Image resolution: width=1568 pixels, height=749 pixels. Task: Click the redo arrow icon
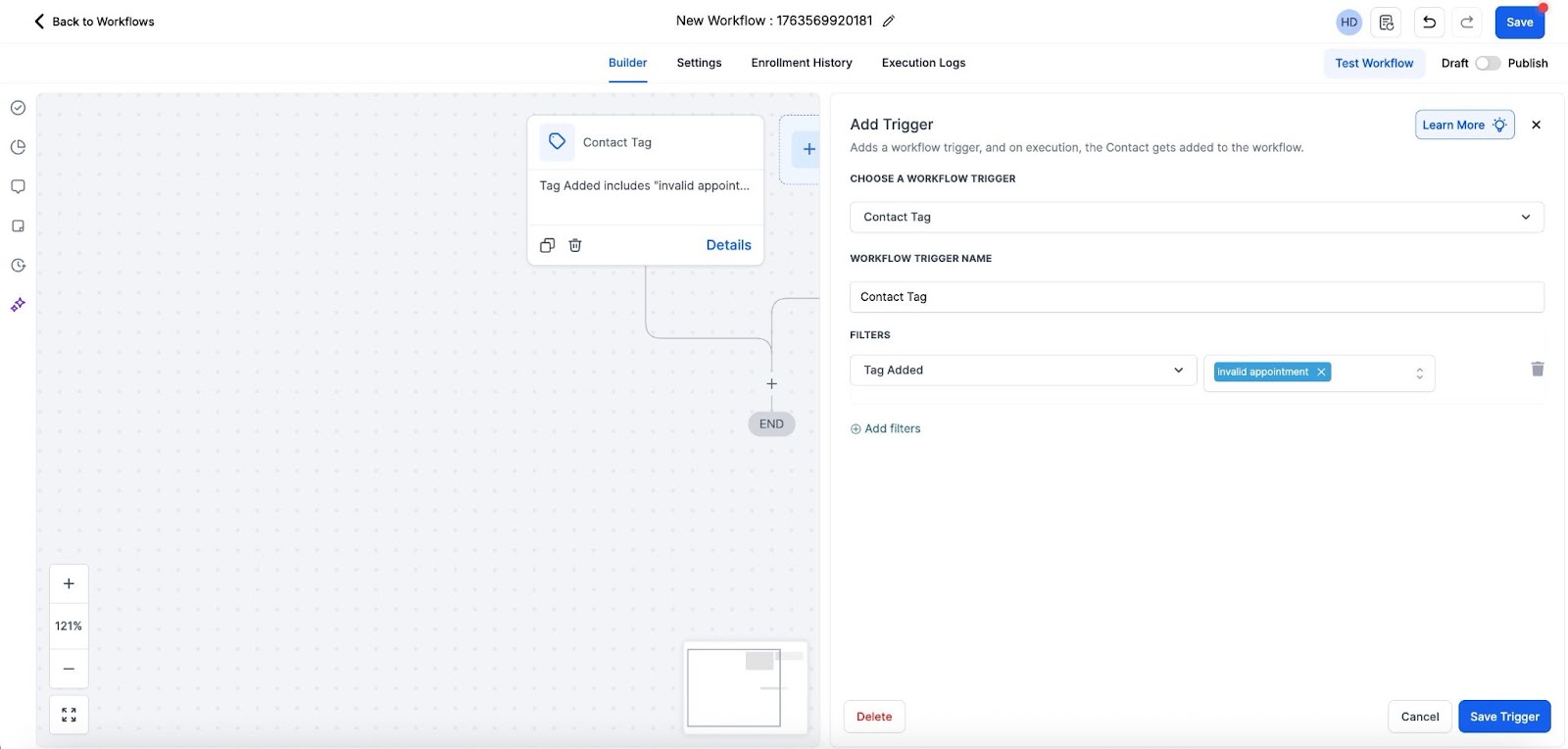1467,23
